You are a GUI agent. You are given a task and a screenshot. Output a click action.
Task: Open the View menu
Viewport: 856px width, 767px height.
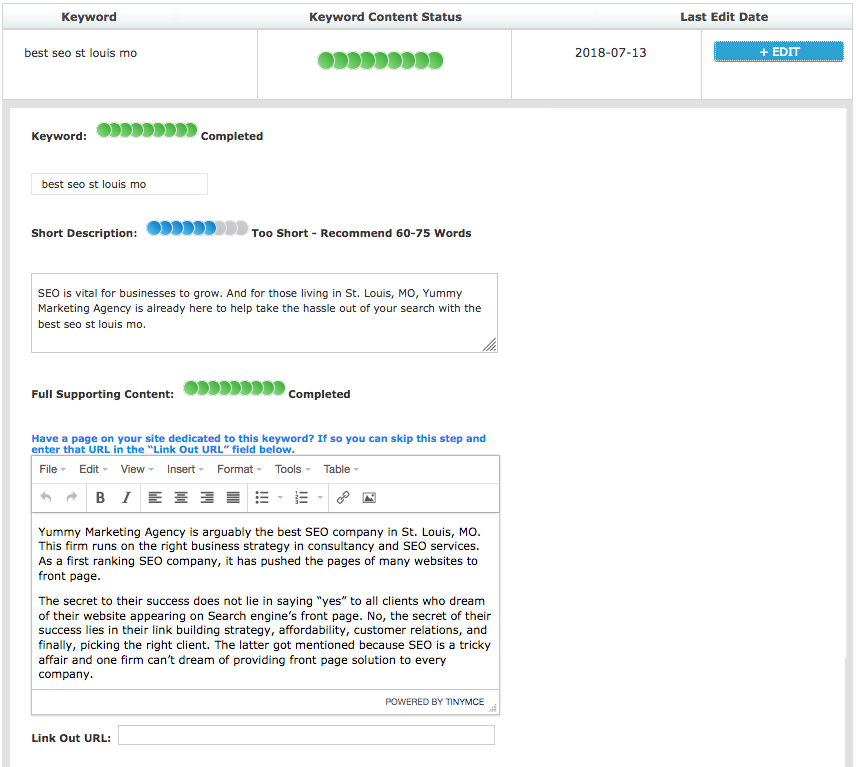tap(137, 469)
